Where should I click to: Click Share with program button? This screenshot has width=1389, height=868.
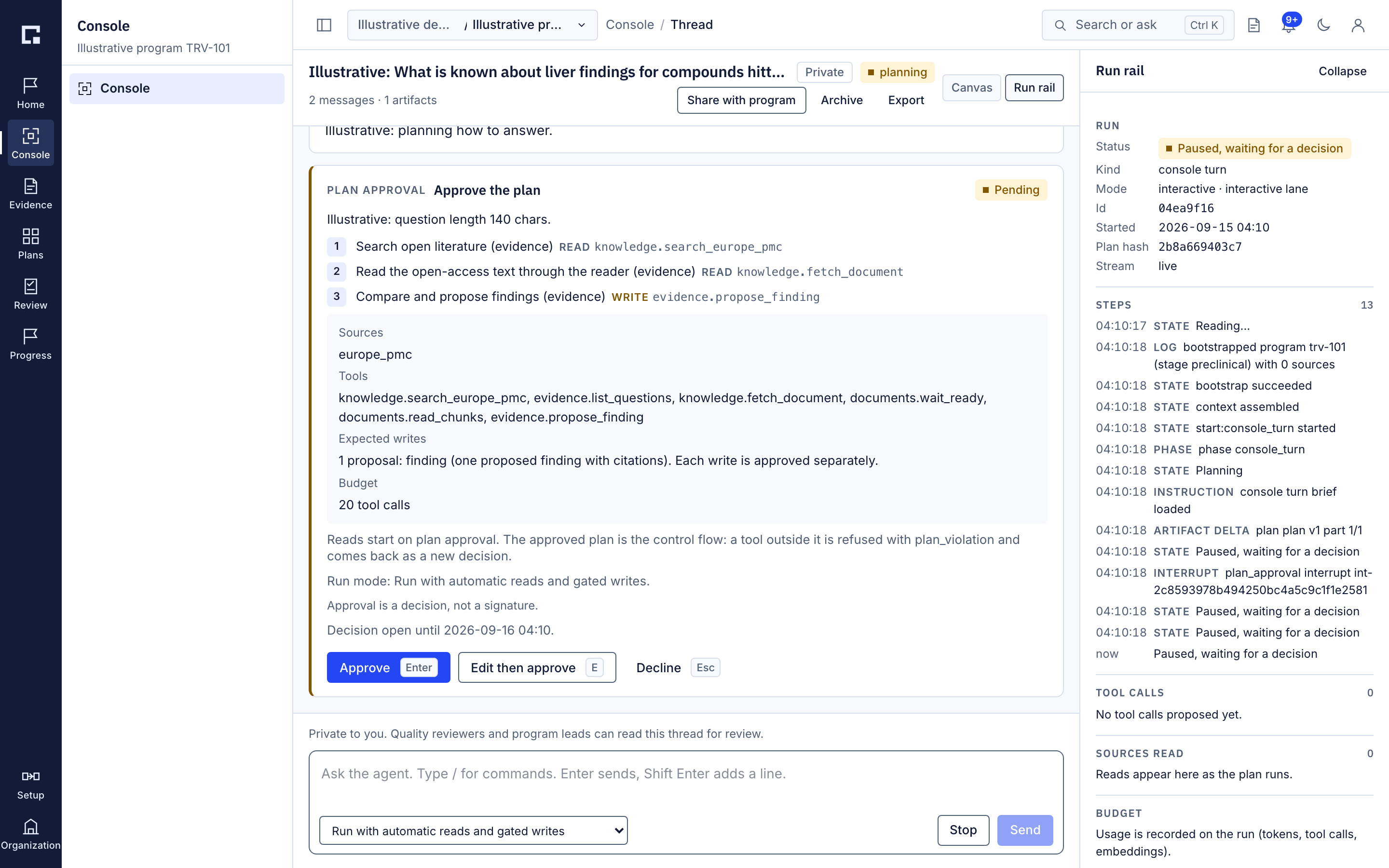pos(741,100)
